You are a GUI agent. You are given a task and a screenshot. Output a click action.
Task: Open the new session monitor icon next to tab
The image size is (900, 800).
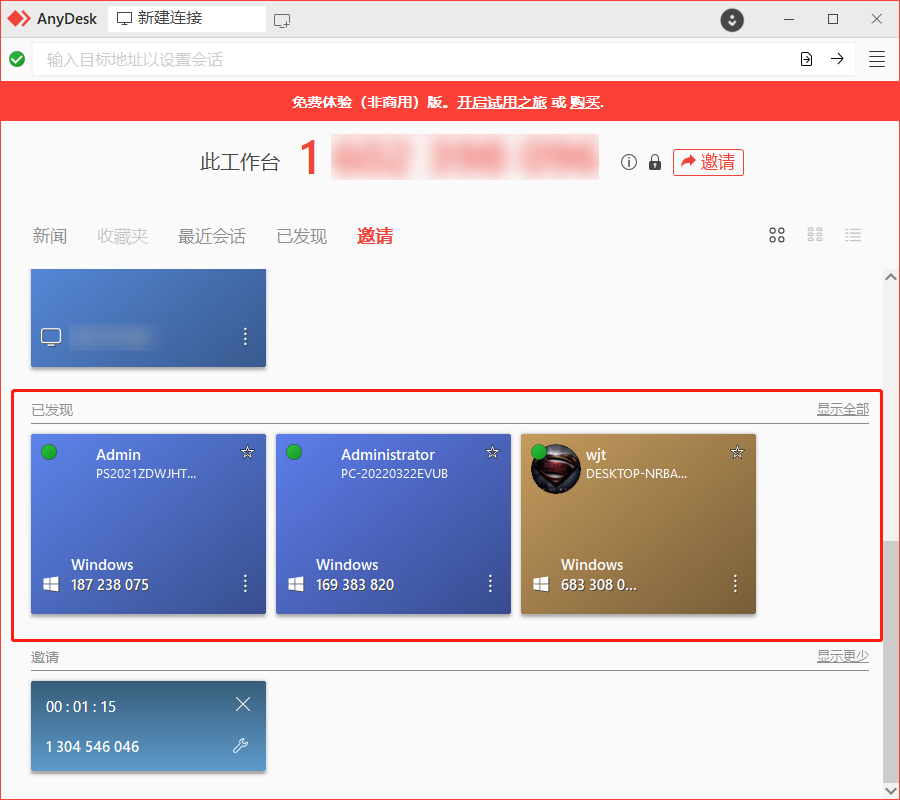[x=282, y=19]
